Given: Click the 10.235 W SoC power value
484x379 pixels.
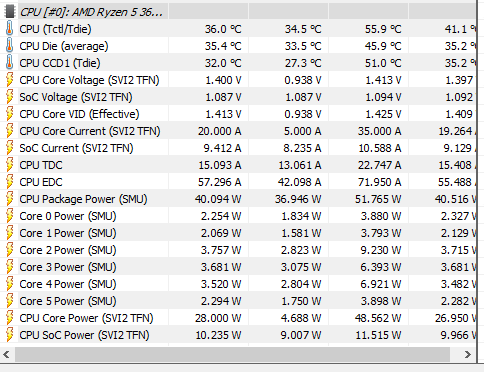Looking at the screenshot, I should 218,335.
